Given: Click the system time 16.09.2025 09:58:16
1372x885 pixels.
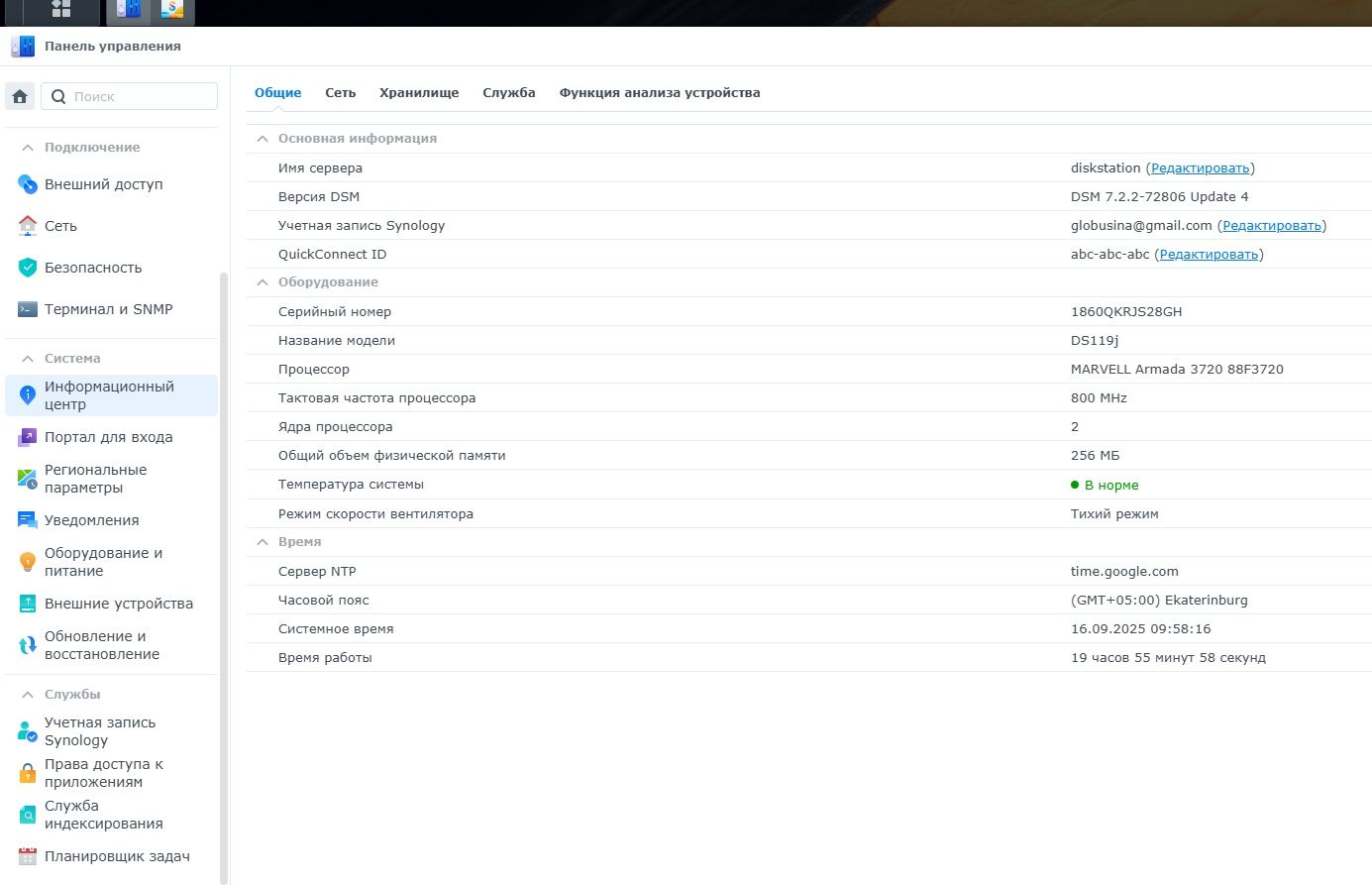Looking at the screenshot, I should point(1140,629).
